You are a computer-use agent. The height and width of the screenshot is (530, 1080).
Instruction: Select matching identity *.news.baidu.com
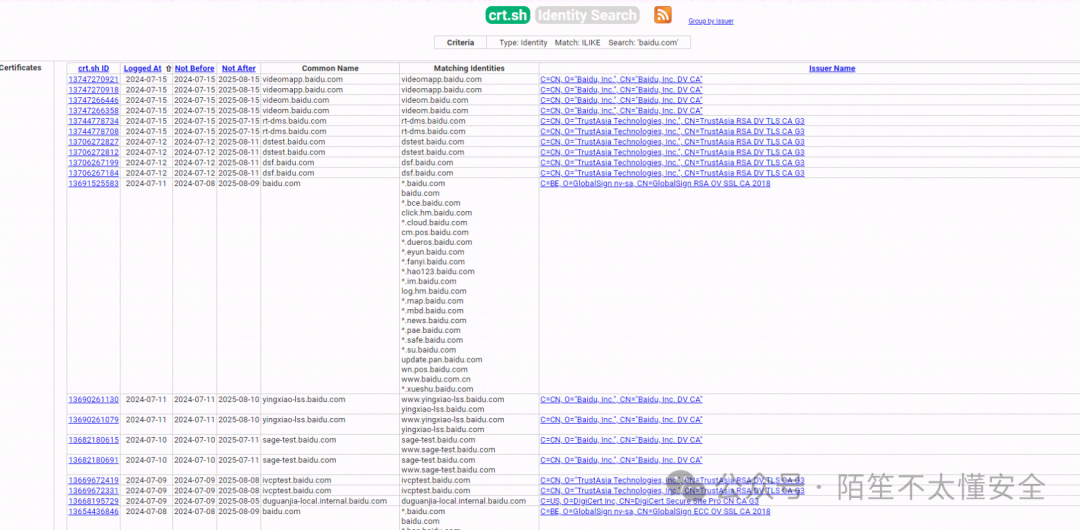click(434, 320)
